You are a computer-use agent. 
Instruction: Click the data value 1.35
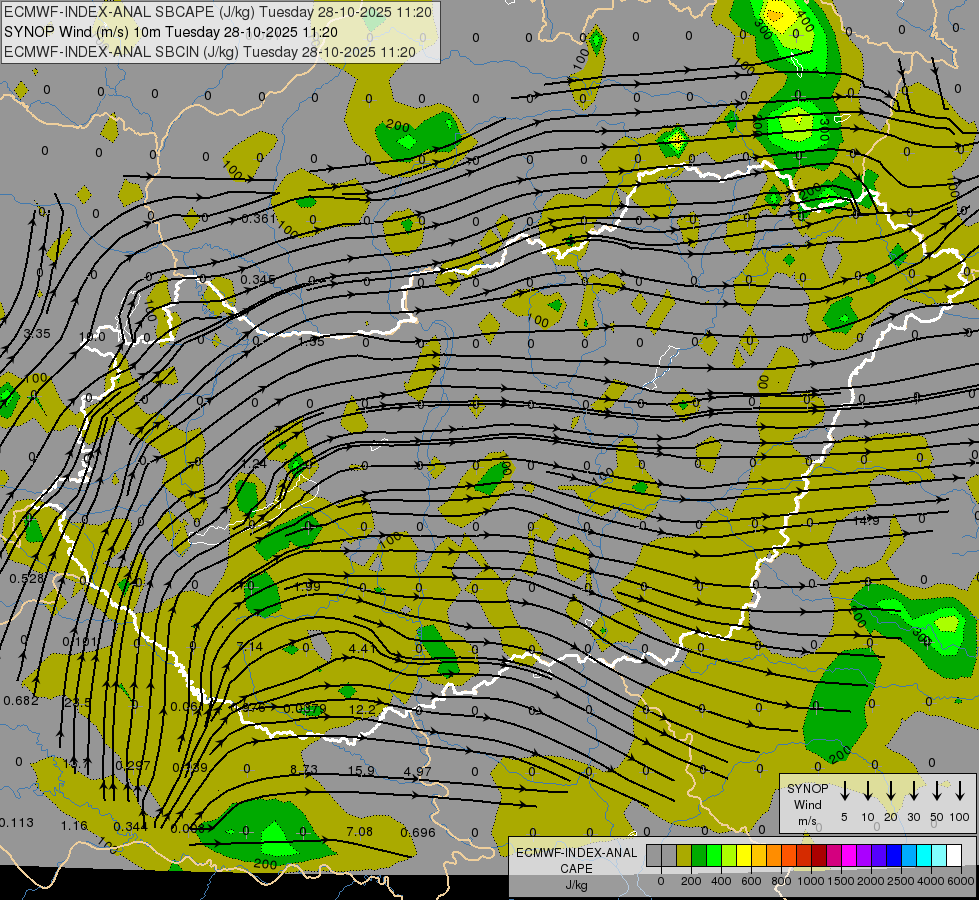point(312,342)
